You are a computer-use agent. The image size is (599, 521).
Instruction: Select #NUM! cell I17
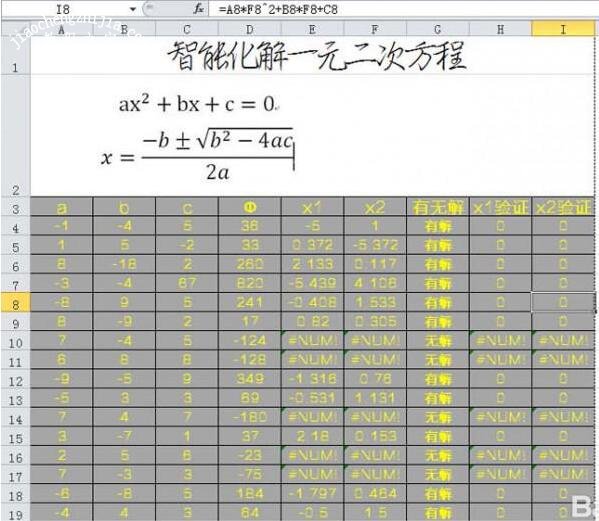[x=563, y=474]
